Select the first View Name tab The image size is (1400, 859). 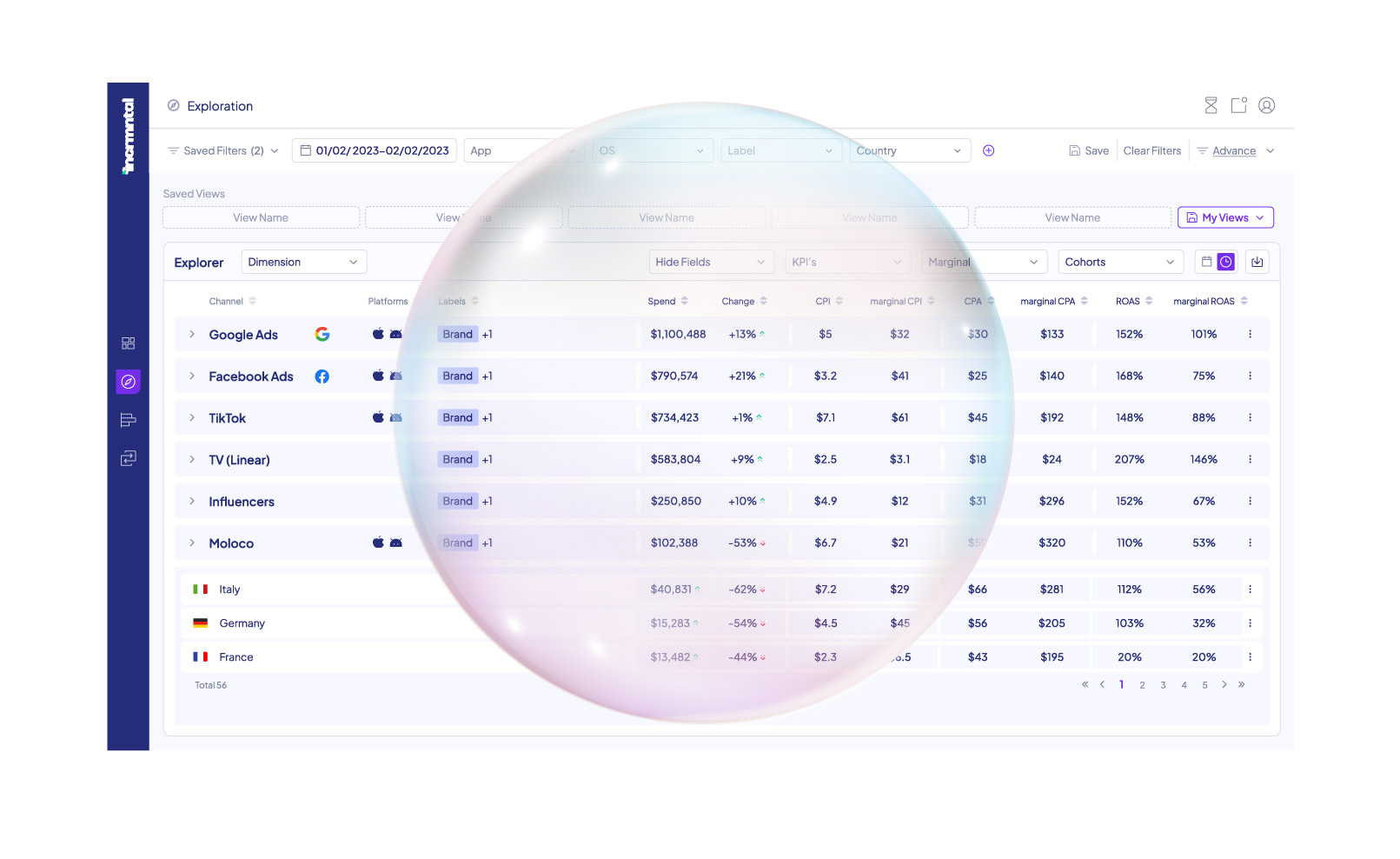pos(261,217)
